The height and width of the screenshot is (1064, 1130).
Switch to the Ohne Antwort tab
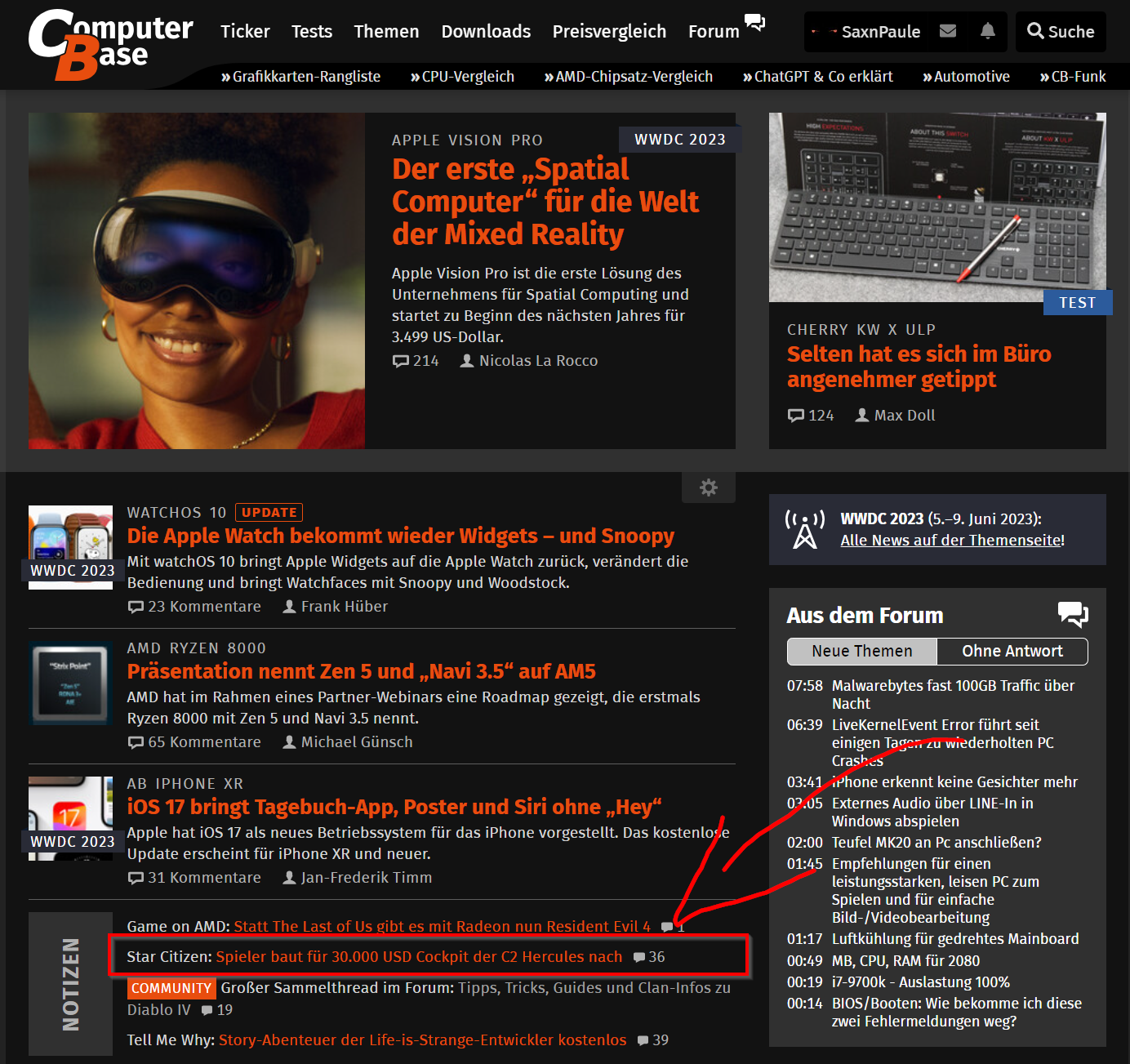(1012, 652)
